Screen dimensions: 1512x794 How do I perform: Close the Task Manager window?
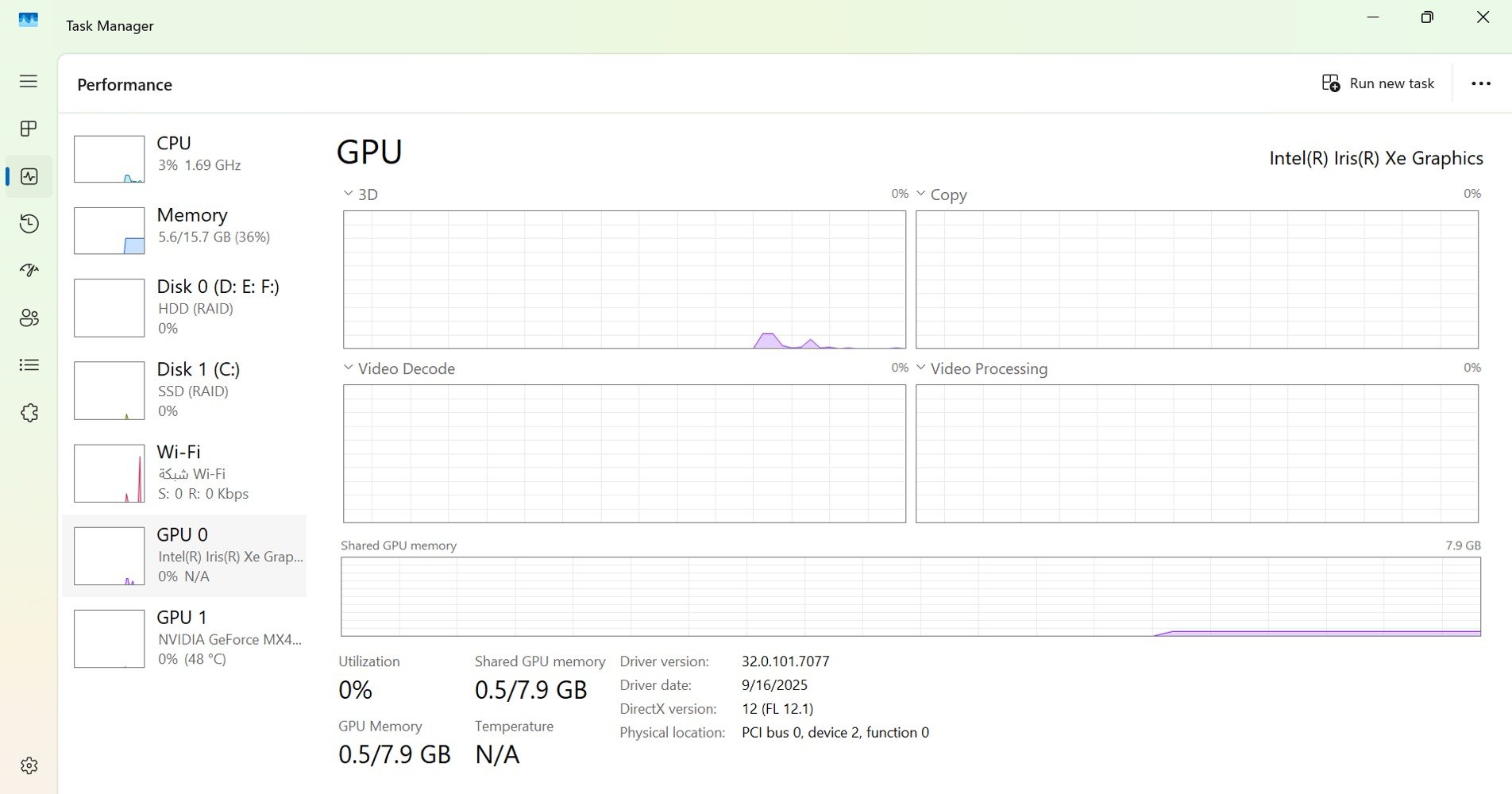[x=1483, y=17]
